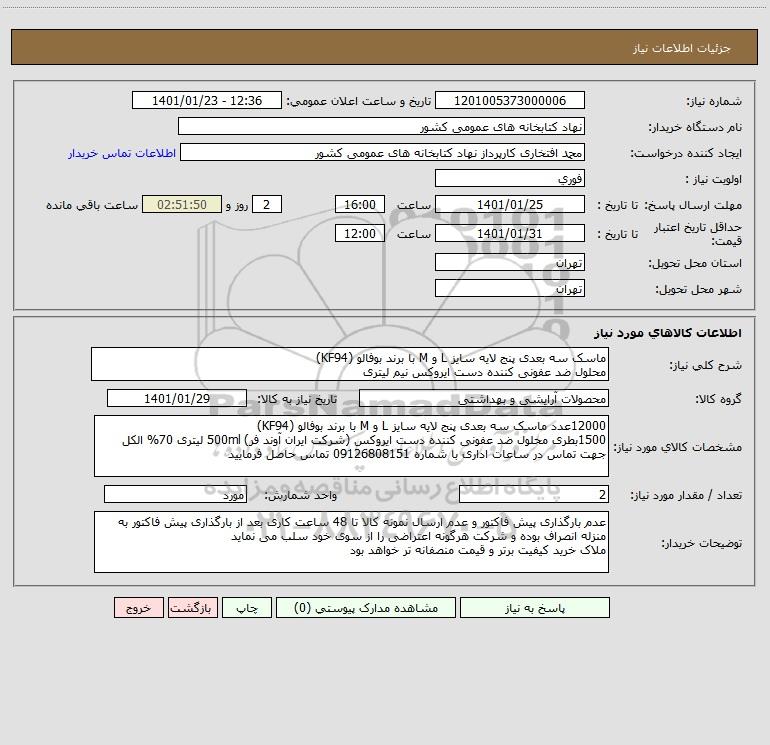
Task: Click the شماره نیاز label
Action: pyautogui.click(x=714, y=101)
